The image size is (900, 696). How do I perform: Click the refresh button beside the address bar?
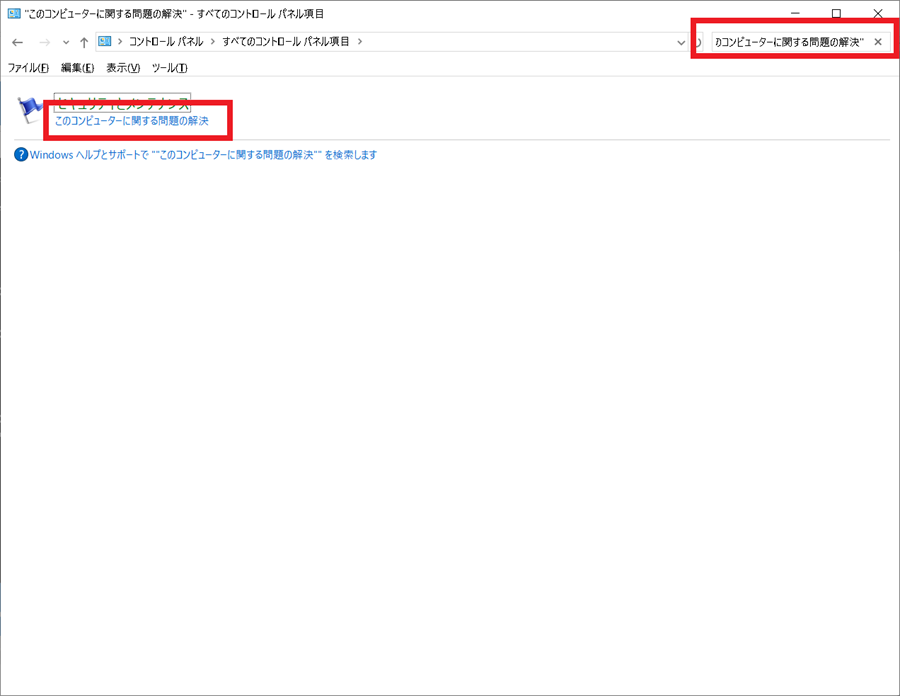pyautogui.click(x=697, y=42)
